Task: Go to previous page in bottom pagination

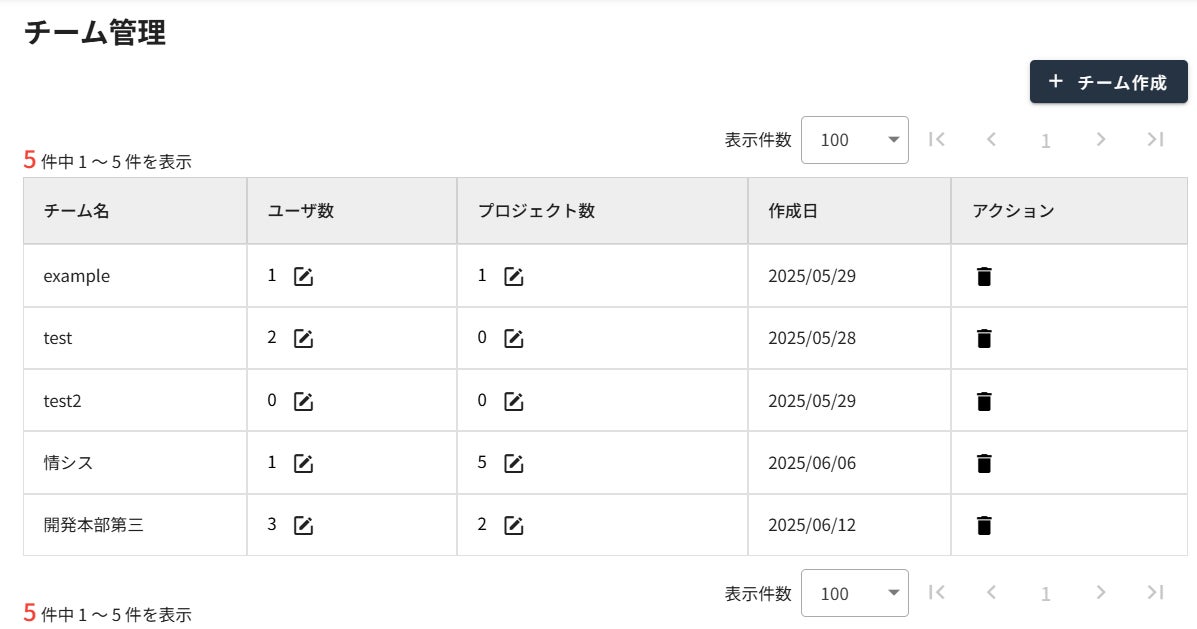Action: tap(991, 593)
